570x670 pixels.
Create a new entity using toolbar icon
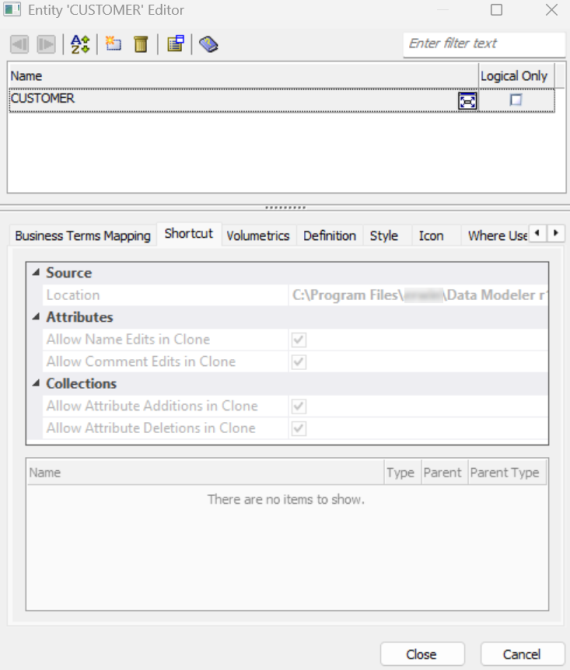click(x=113, y=44)
